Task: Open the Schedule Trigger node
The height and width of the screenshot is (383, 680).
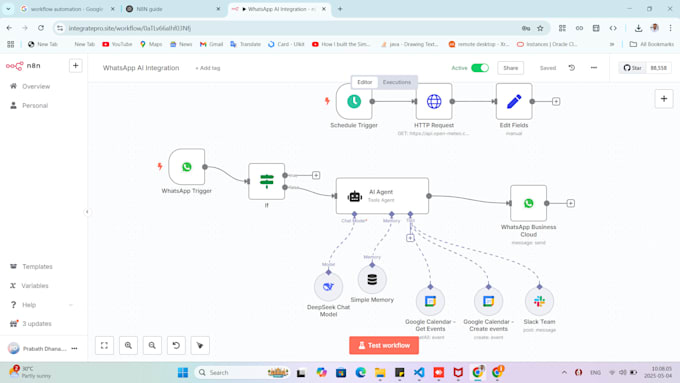Action: (354, 101)
